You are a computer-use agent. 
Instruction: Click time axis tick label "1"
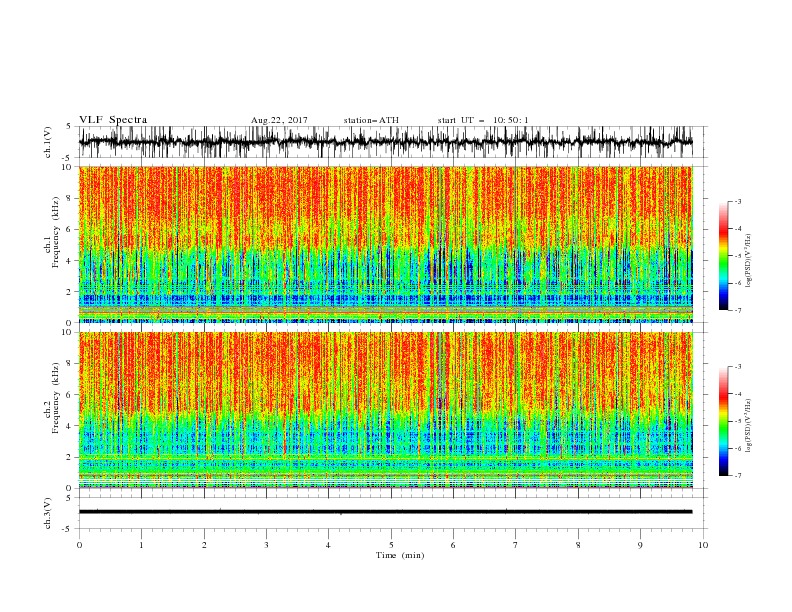point(141,545)
